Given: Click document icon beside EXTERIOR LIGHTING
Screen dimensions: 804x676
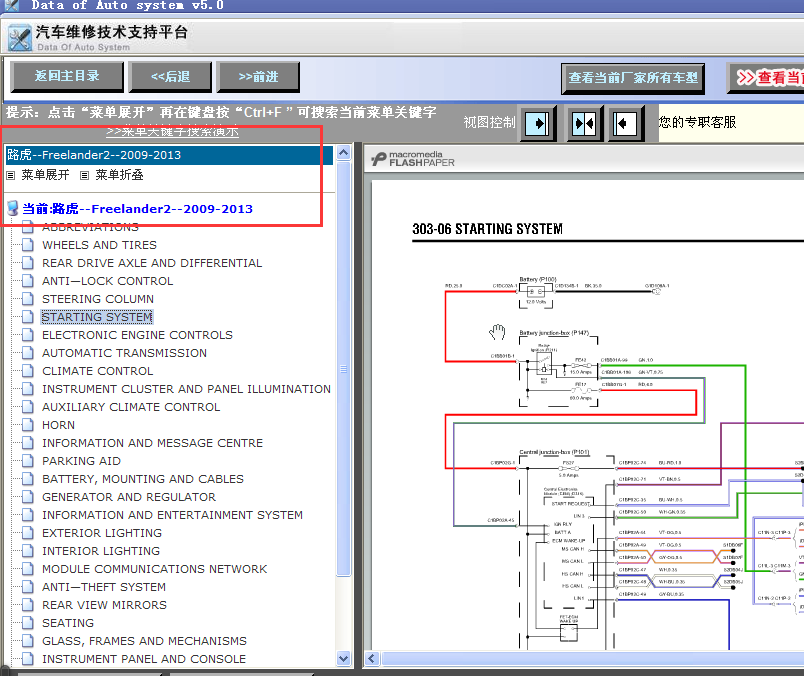Looking at the screenshot, I should (x=28, y=533).
